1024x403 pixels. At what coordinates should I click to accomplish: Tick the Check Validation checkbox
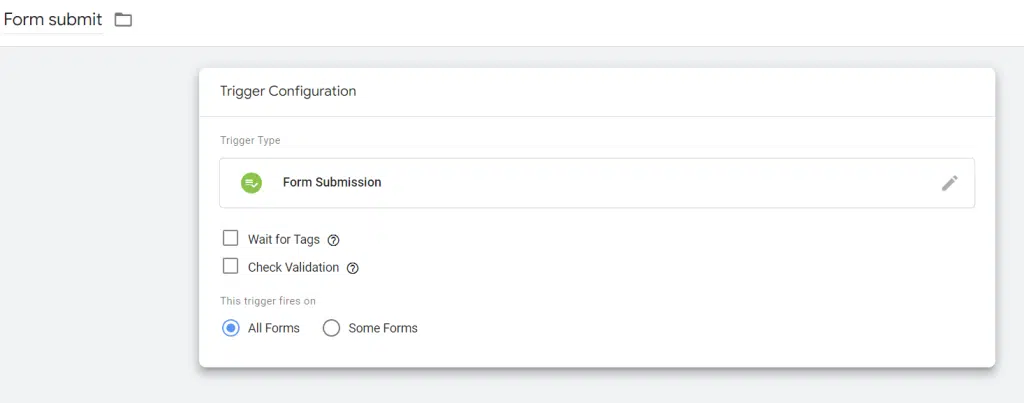pos(230,267)
